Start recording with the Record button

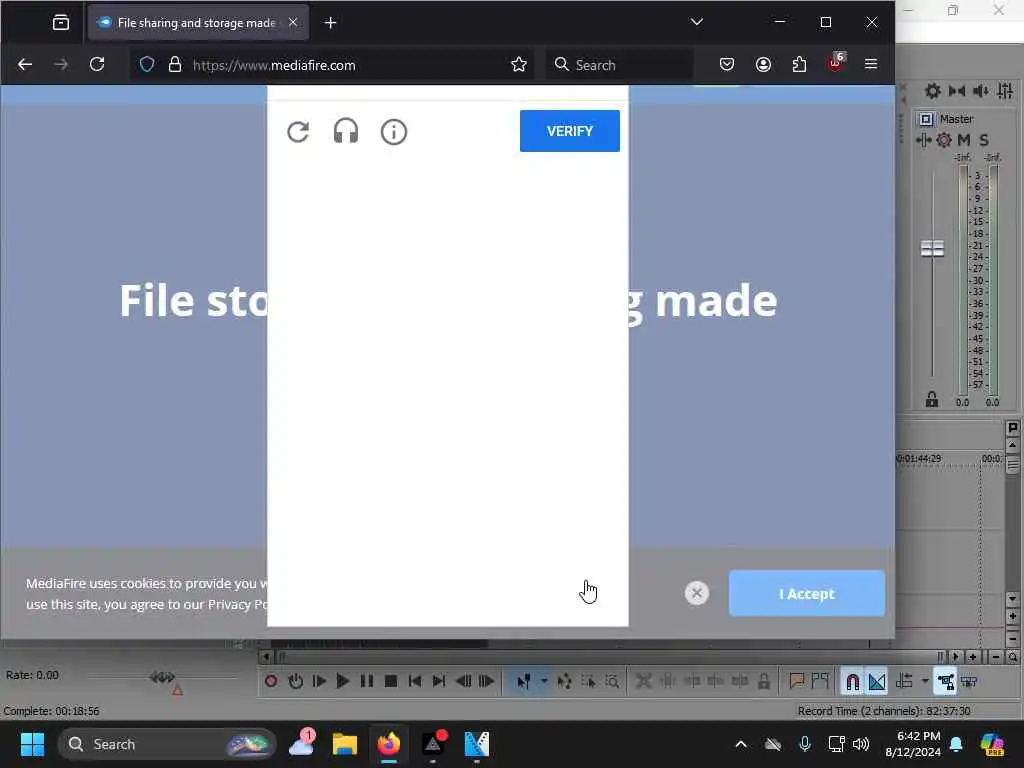click(x=270, y=681)
